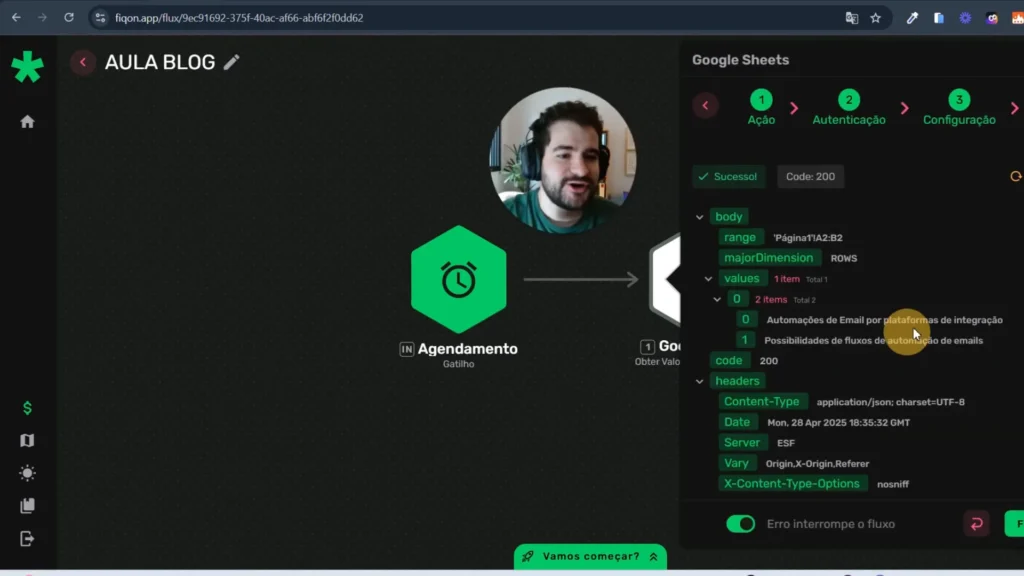Open the dollar sign billing icon
Image resolution: width=1024 pixels, height=576 pixels.
[27, 408]
